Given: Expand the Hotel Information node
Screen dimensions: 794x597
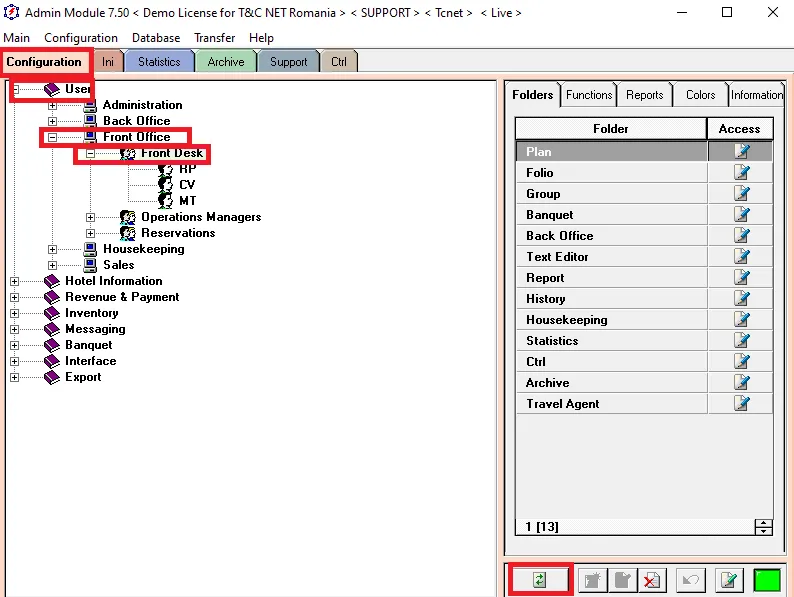Looking at the screenshot, I should [14, 282].
